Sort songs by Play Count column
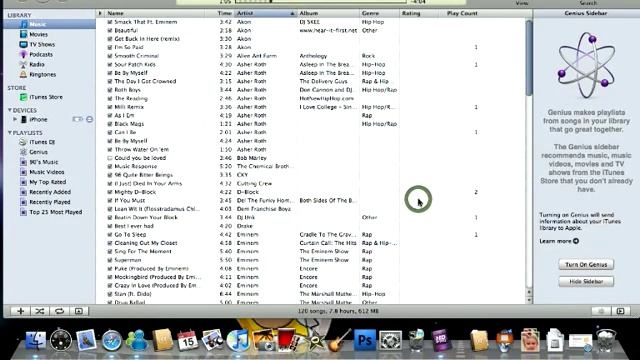This screenshot has width=640, height=360. click(x=462, y=13)
